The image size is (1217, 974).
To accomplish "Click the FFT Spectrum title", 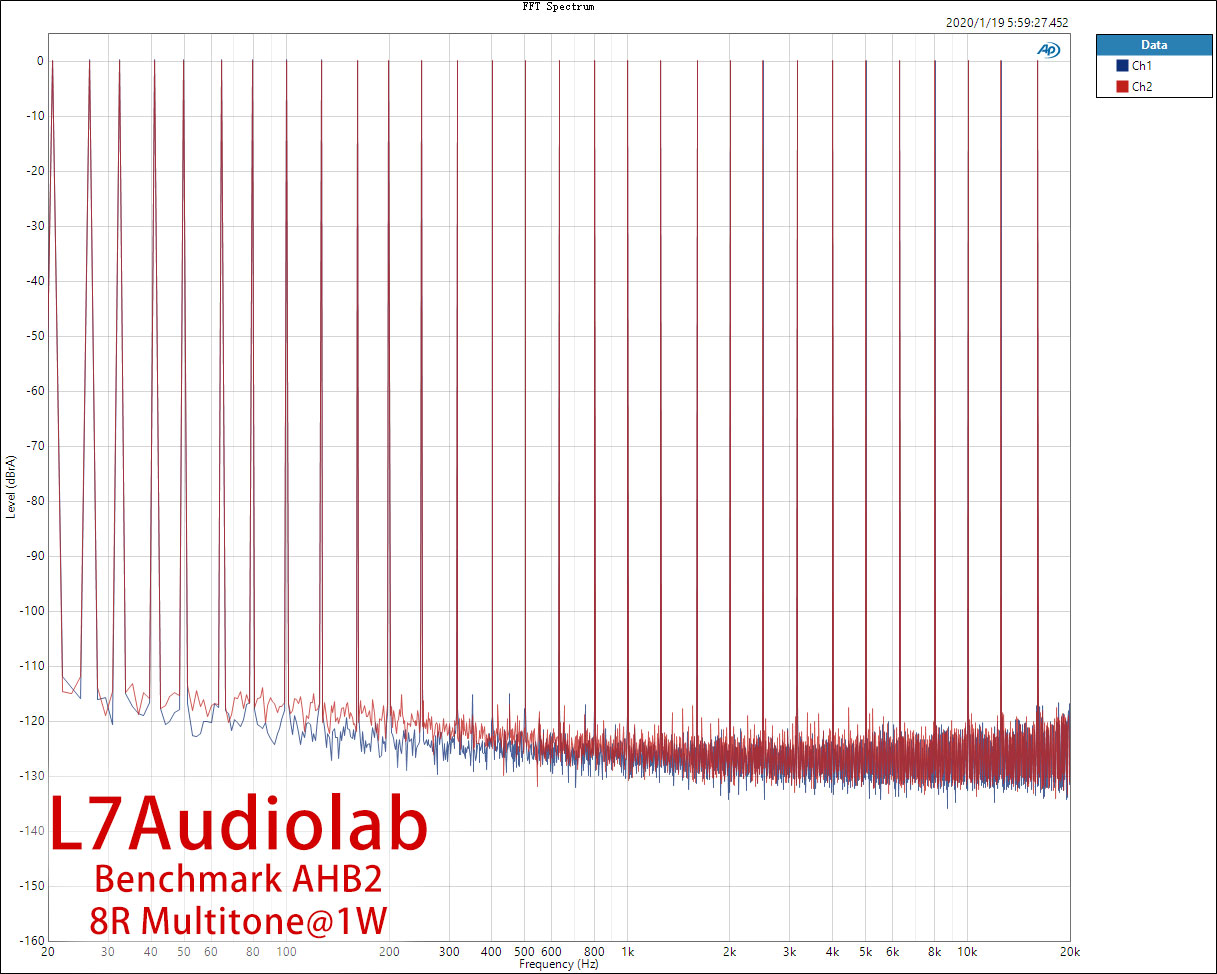I will point(558,6).
